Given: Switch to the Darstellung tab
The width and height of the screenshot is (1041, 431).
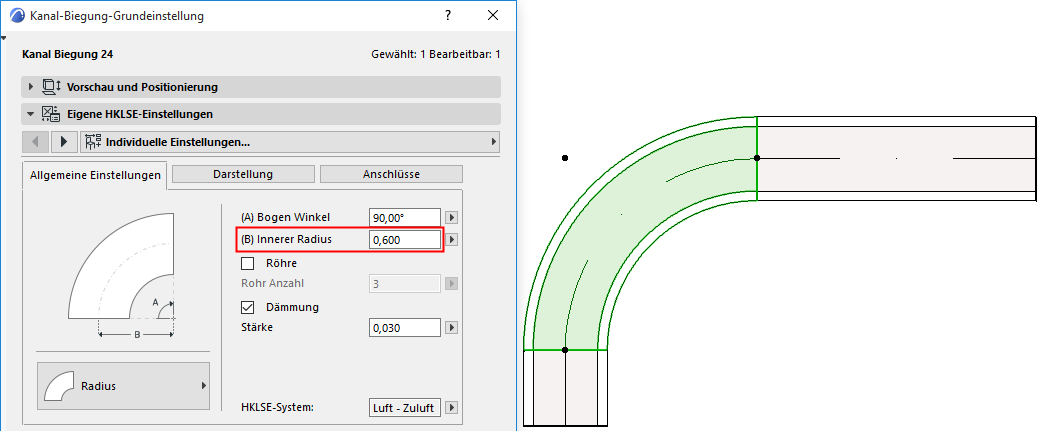Looking at the screenshot, I should pyautogui.click(x=243, y=174).
